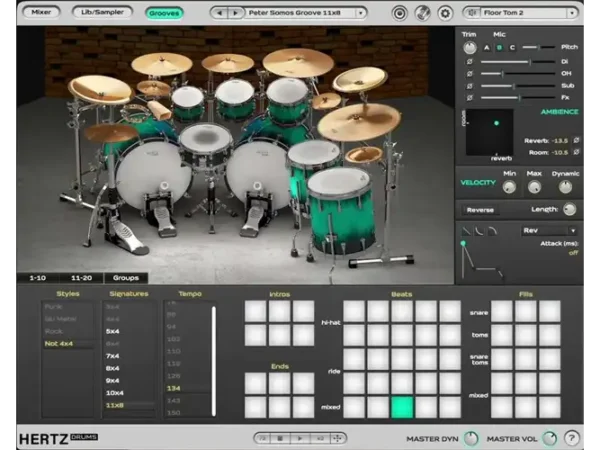Click the speaker icon beside Floor Tom 2

pos(473,13)
